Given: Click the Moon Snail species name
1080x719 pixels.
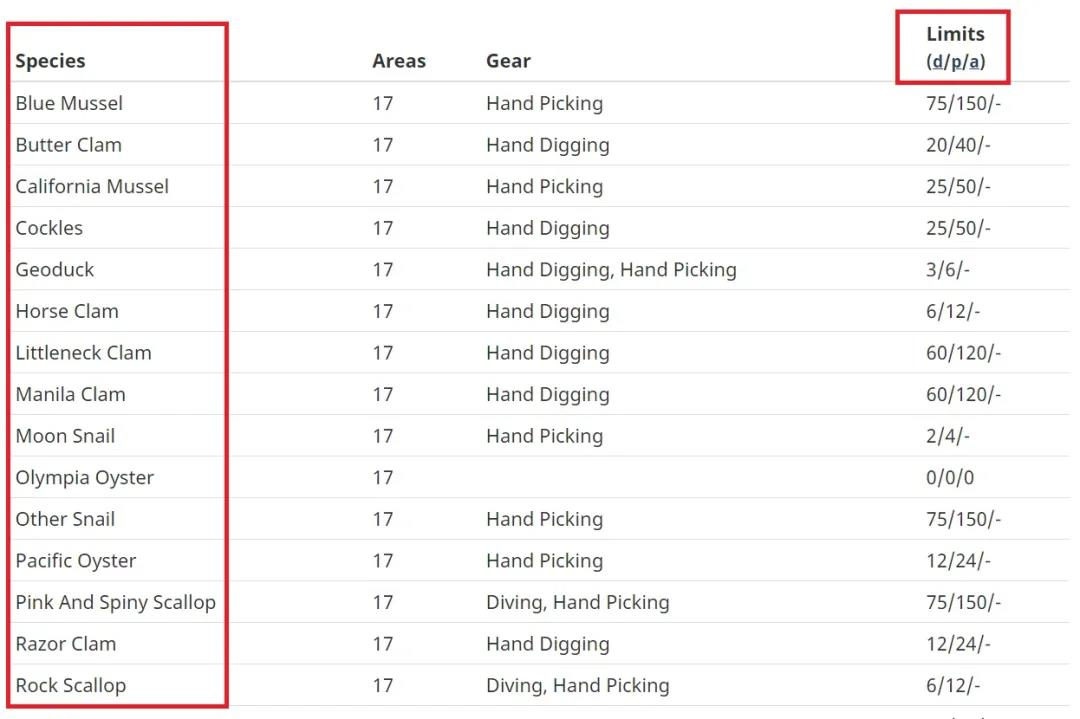Looking at the screenshot, I should click(x=65, y=436).
